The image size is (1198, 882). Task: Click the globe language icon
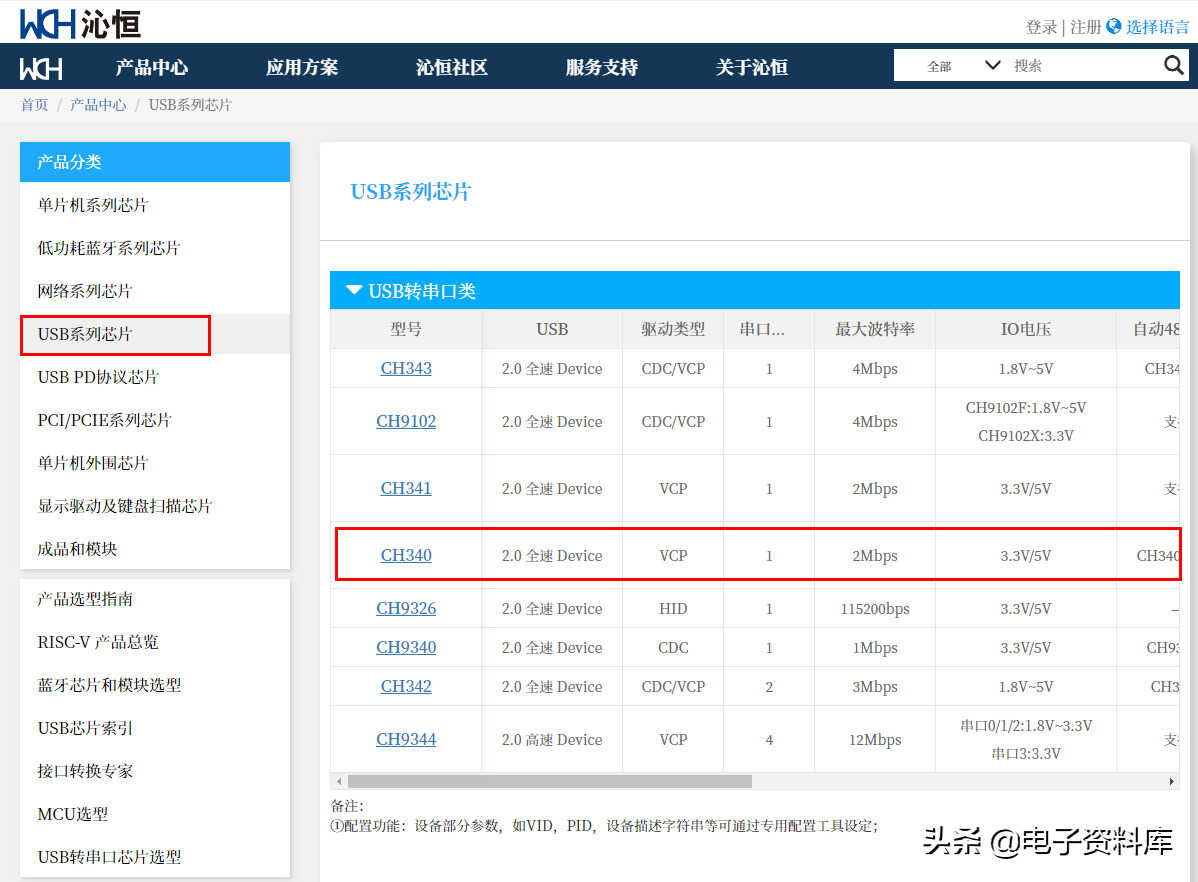click(x=1114, y=27)
